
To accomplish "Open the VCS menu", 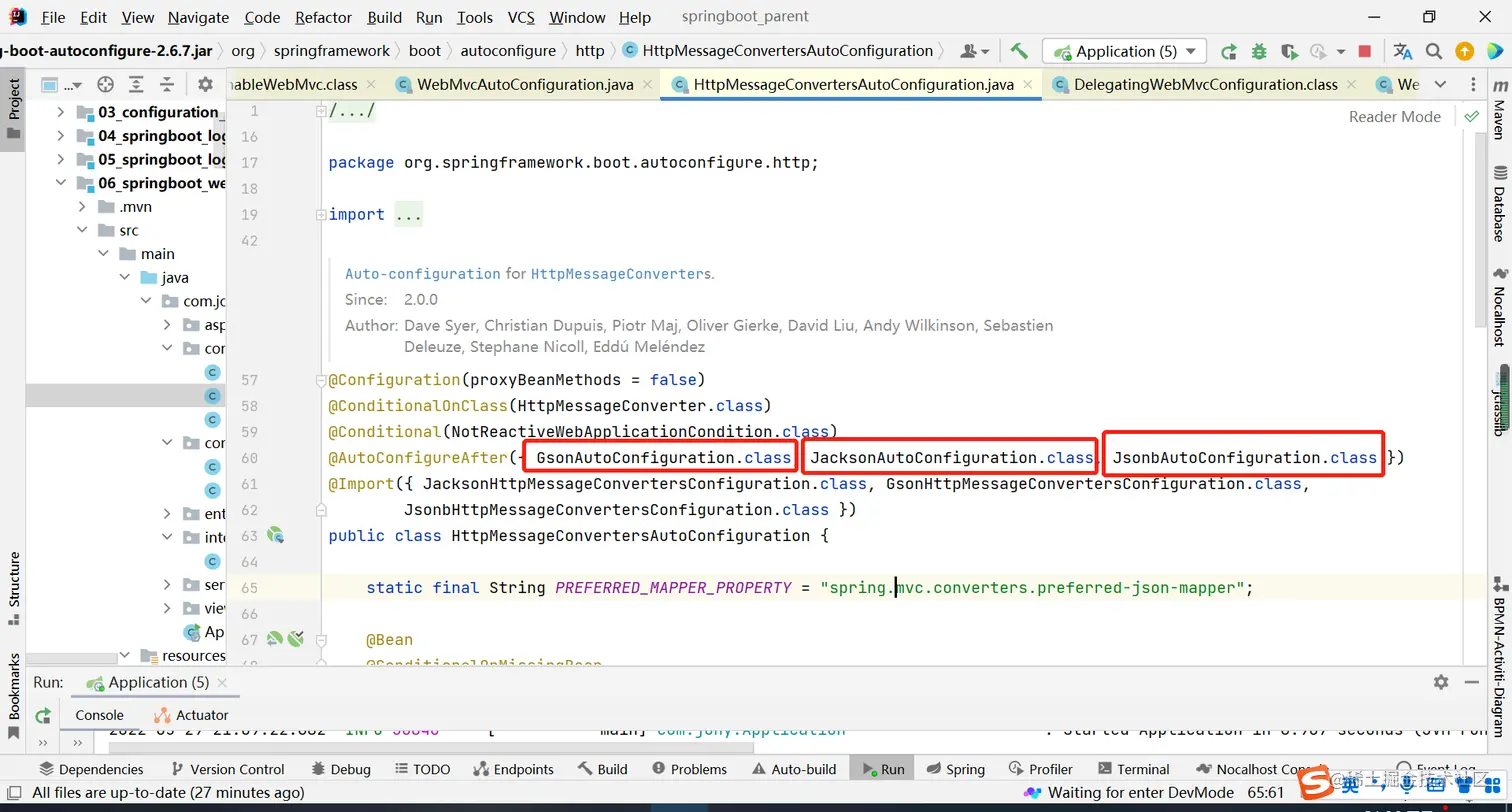I will coord(521,17).
